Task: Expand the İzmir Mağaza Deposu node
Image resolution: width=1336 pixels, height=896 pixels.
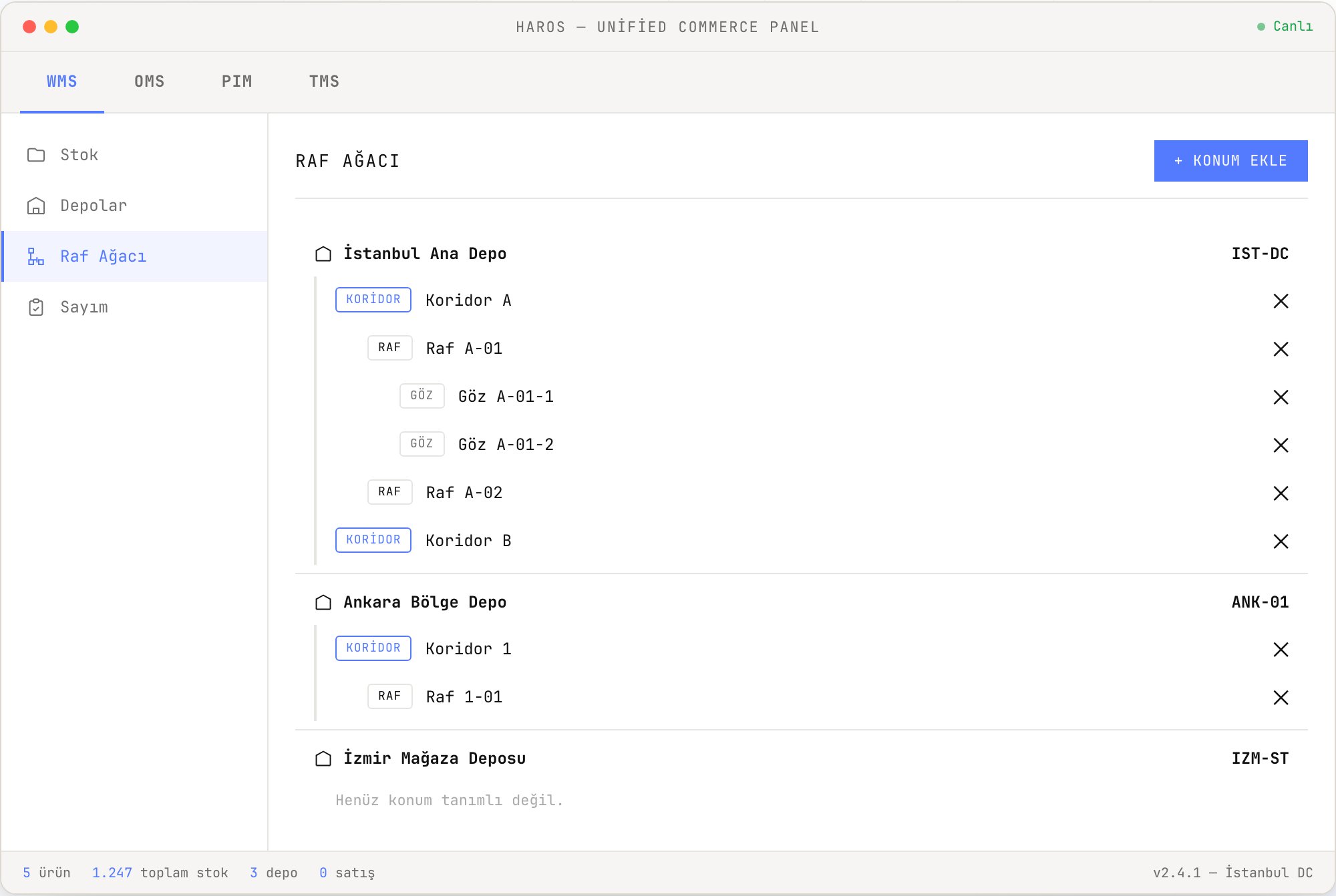Action: [802, 758]
